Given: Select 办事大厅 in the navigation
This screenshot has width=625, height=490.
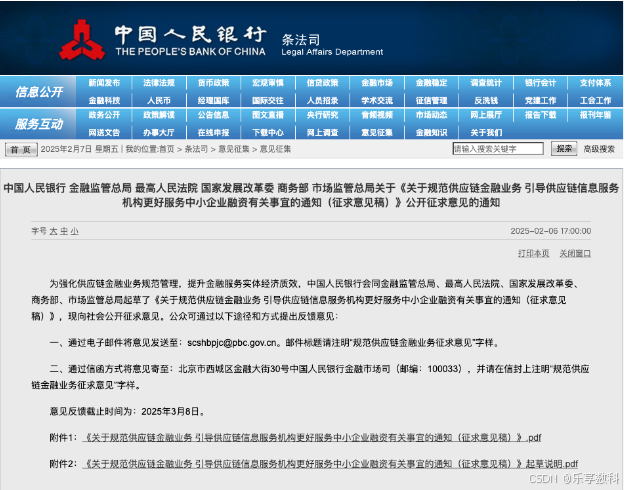Looking at the screenshot, I should (x=159, y=132).
